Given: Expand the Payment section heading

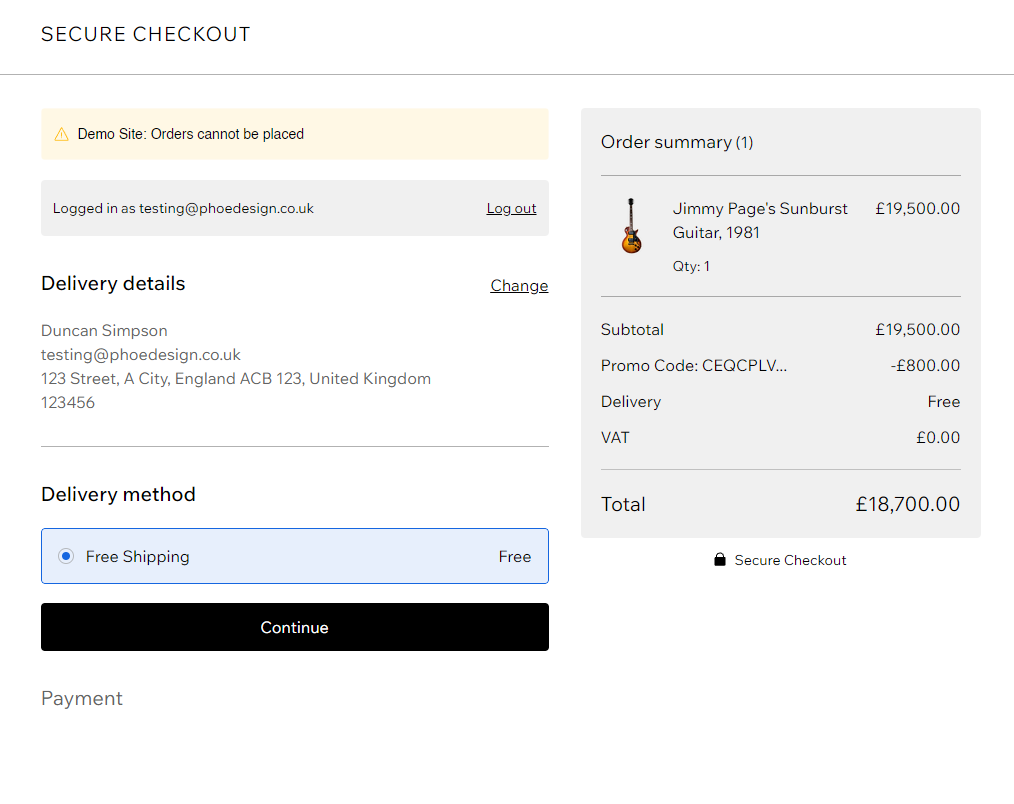Looking at the screenshot, I should [x=82, y=698].
